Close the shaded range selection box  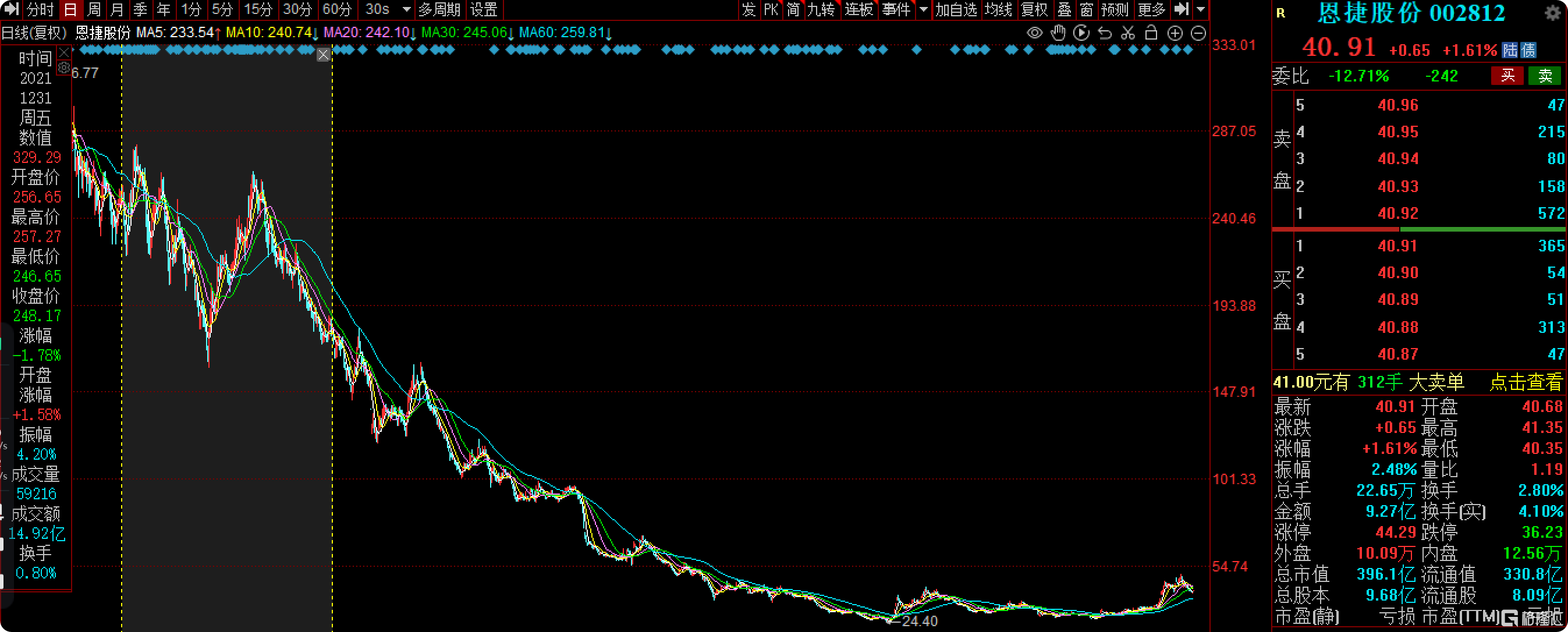pos(323,55)
